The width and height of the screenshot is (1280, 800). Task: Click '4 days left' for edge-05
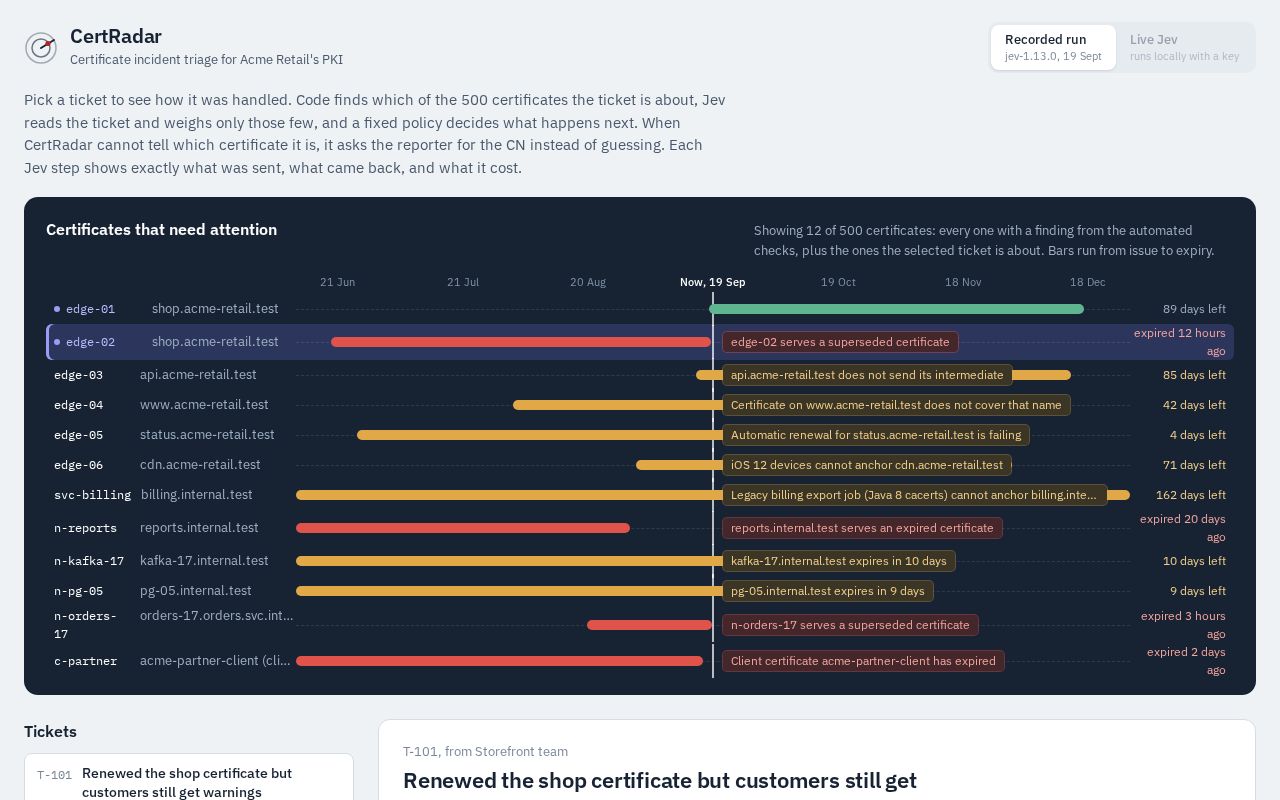[x=1198, y=435]
